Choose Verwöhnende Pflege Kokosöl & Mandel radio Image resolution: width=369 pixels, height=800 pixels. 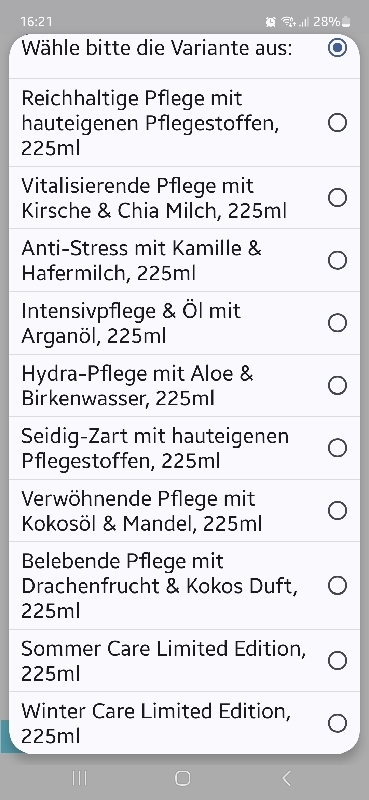337,511
